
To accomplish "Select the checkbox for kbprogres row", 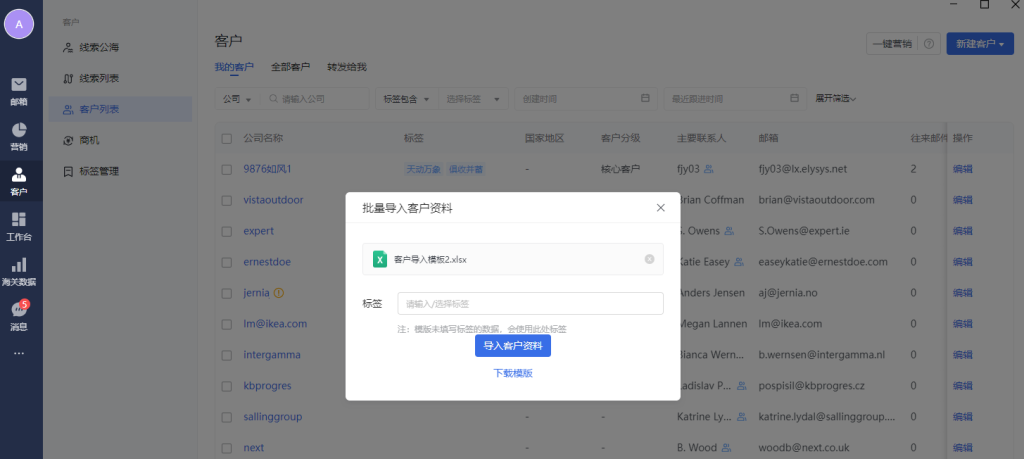I will click(226, 385).
